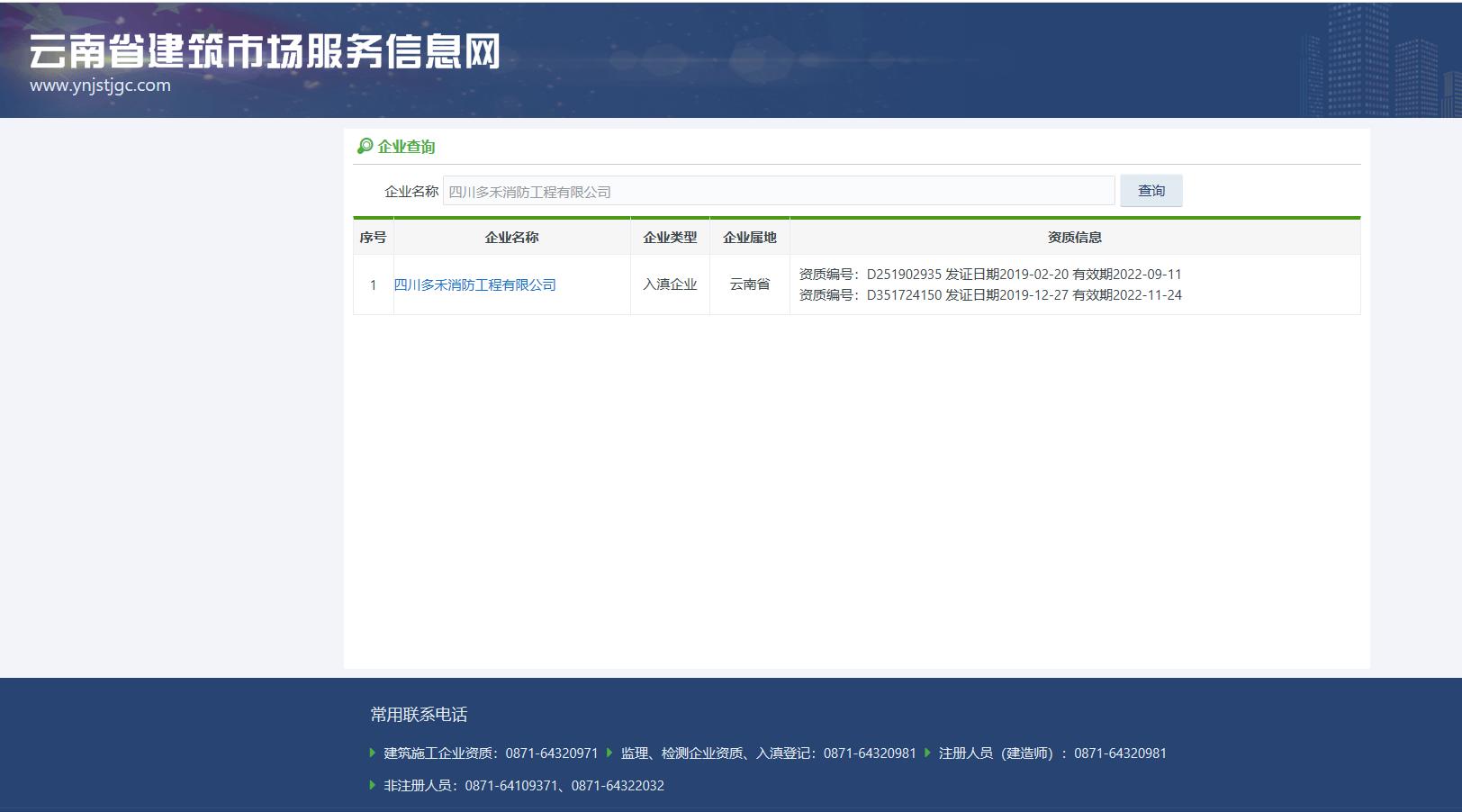Select qualification entry D351724150

(x=989, y=295)
